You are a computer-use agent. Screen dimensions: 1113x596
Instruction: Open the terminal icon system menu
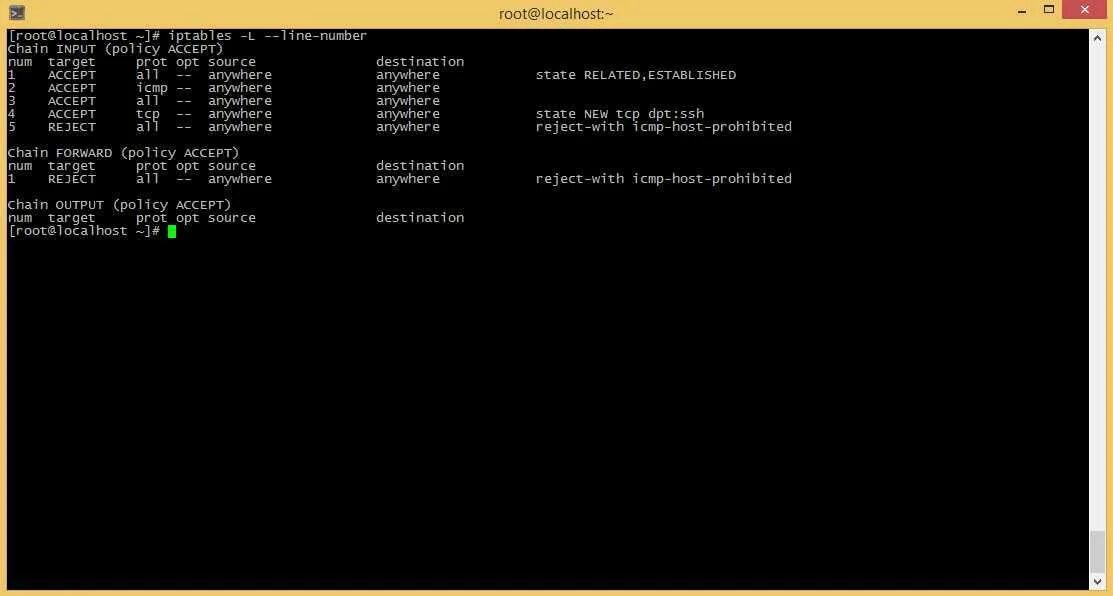(x=18, y=13)
